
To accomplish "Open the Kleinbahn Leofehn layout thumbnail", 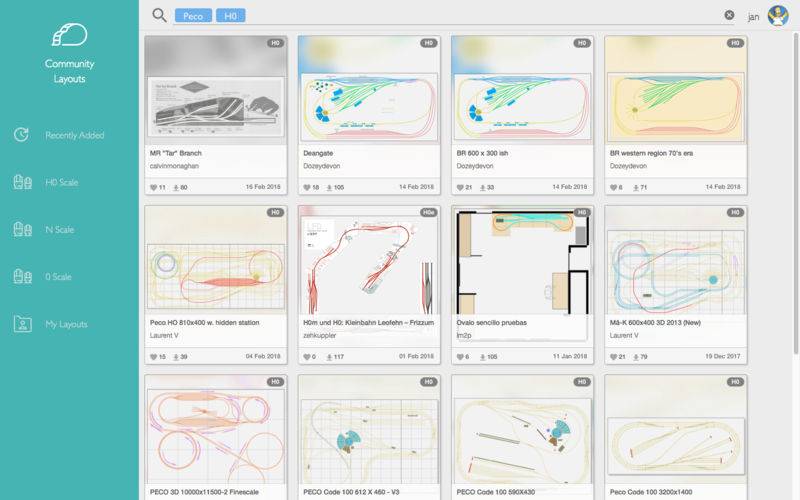I will pyautogui.click(x=369, y=260).
